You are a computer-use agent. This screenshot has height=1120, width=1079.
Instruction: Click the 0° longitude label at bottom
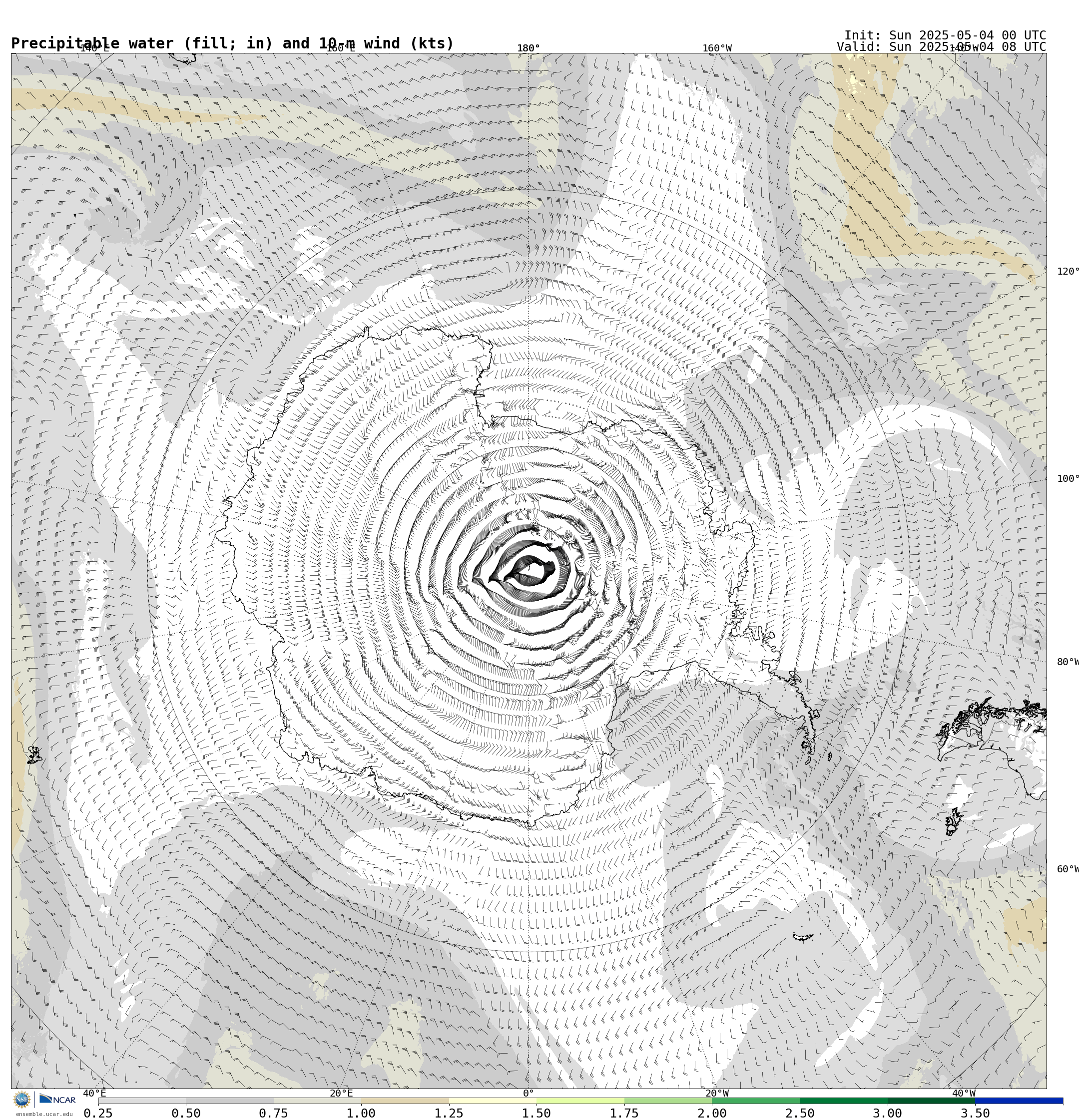529,1093
